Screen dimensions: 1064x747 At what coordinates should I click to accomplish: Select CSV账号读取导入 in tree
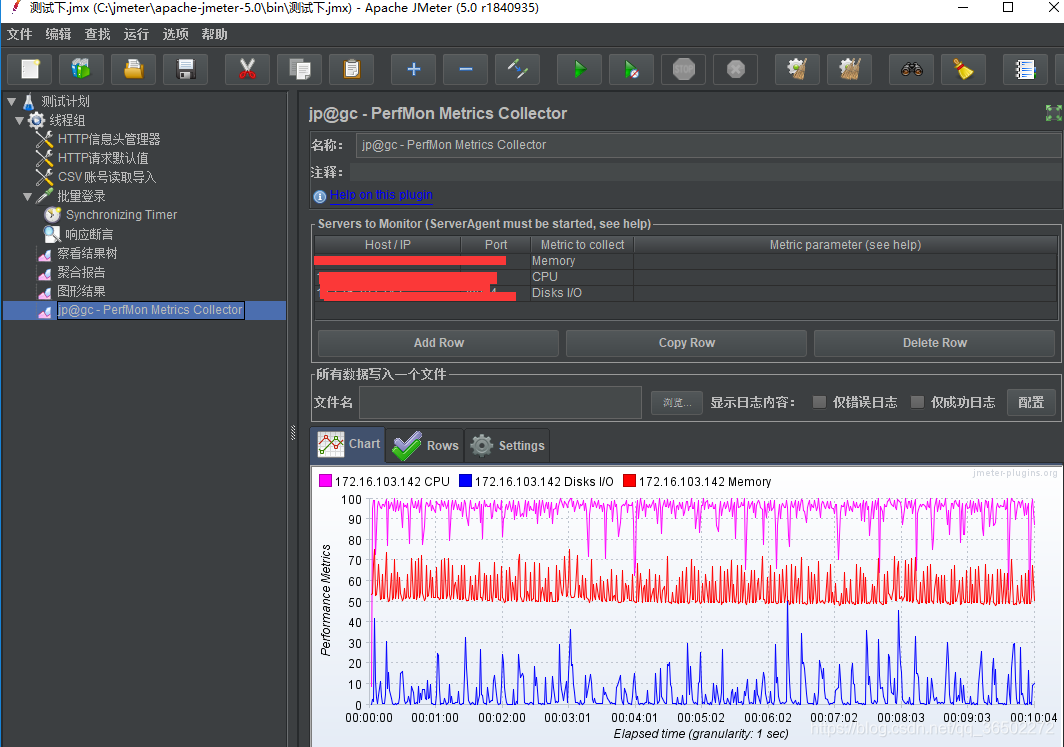[107, 177]
